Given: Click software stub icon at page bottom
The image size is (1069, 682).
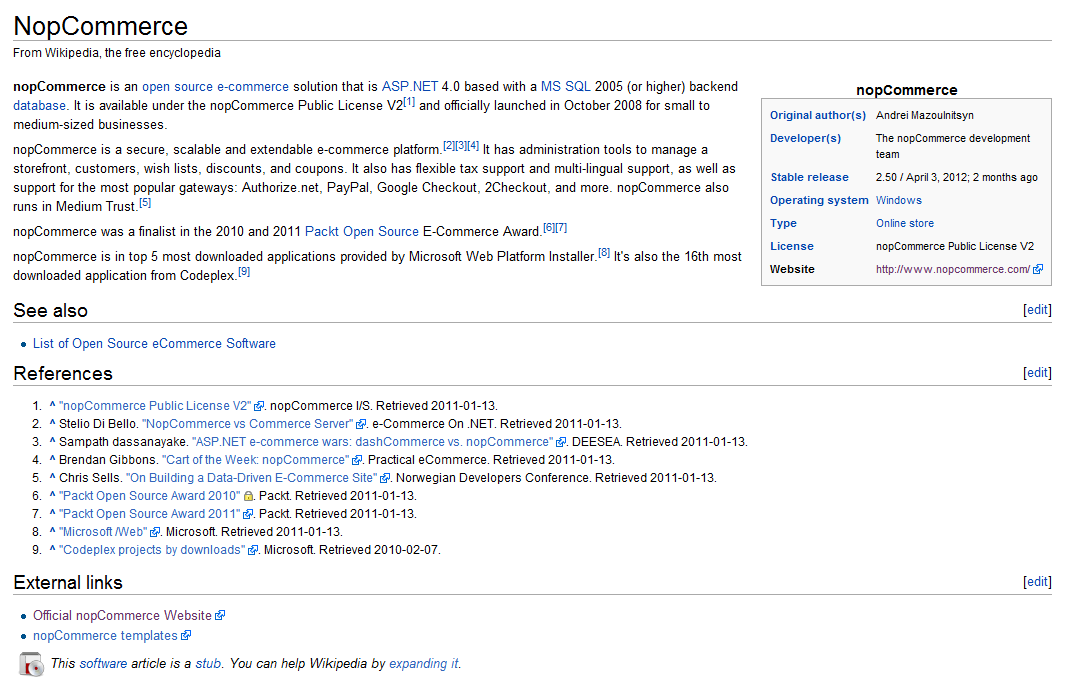Looking at the screenshot, I should [x=31, y=664].
